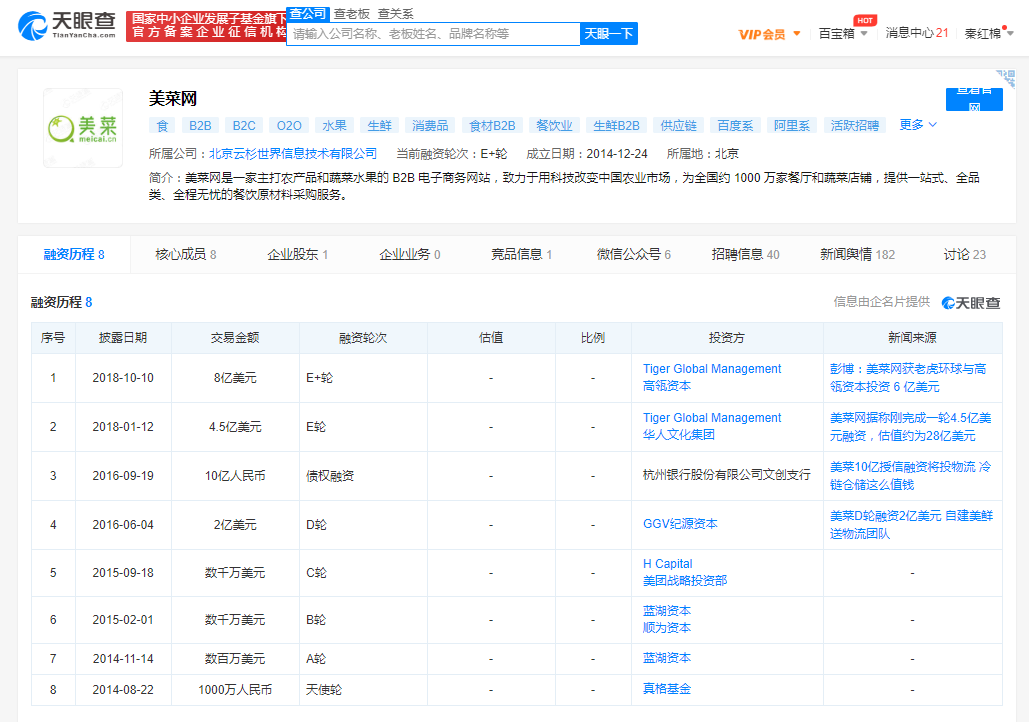Open the 竞品信息 tab
Viewport: 1029px width, 722px height.
pyautogui.click(x=522, y=255)
